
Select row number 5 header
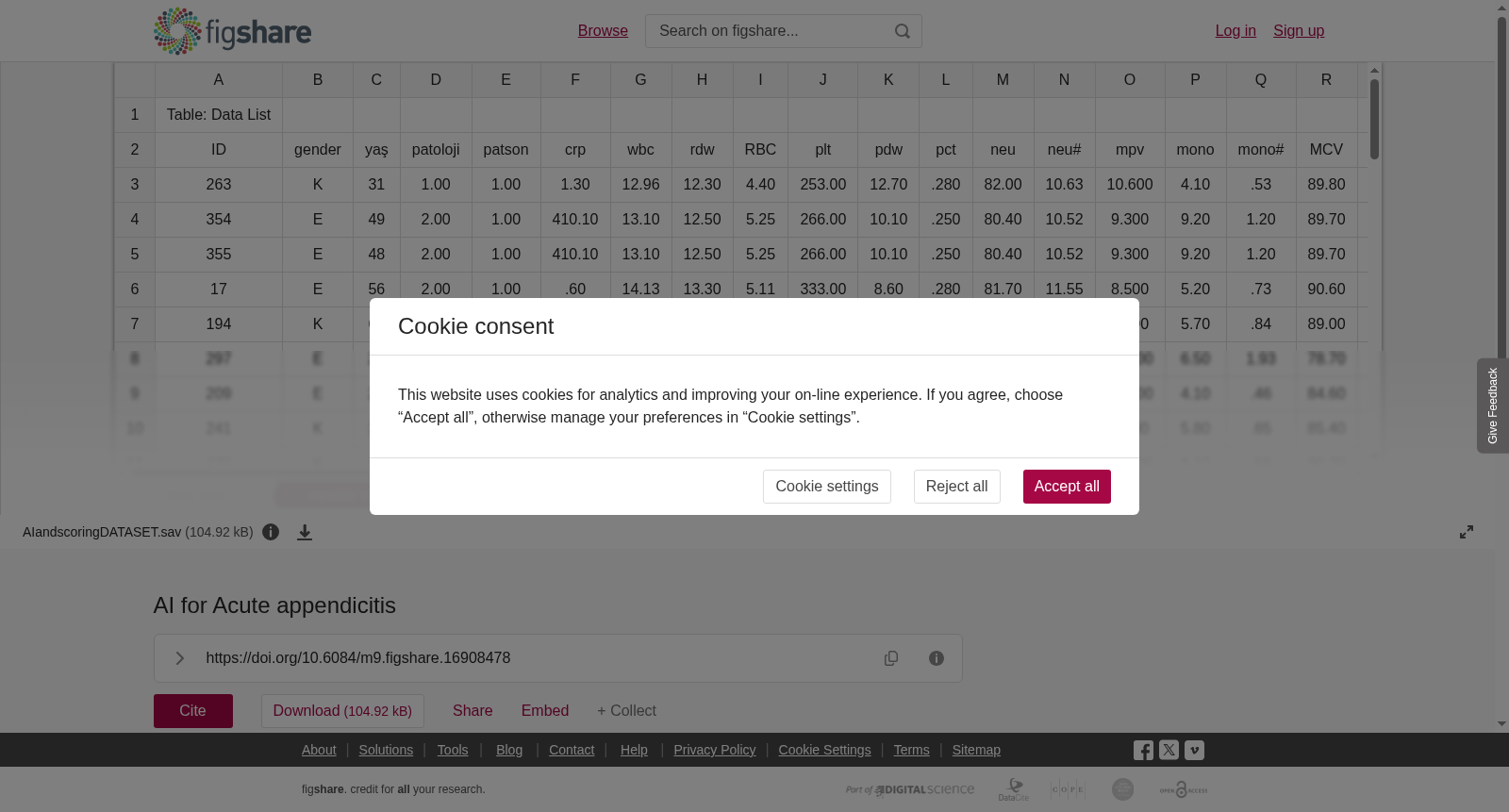[135, 255]
